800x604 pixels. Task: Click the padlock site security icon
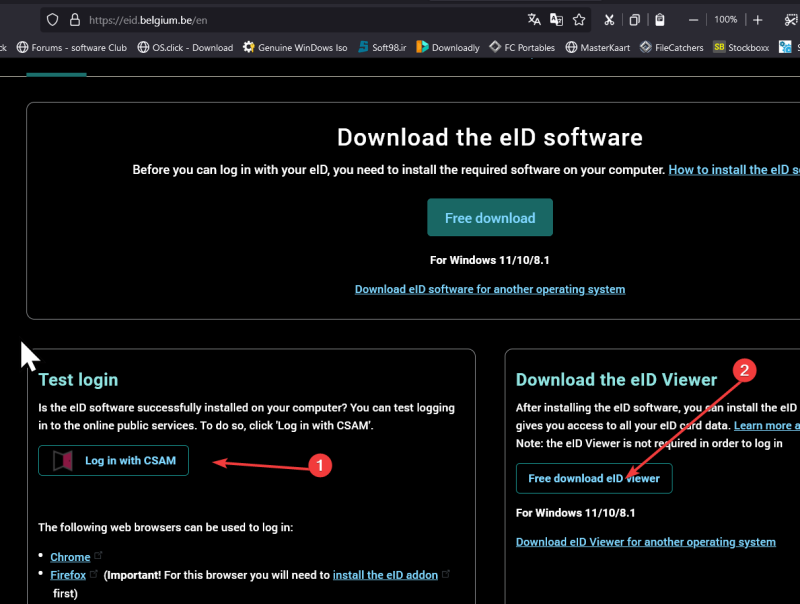(x=73, y=19)
